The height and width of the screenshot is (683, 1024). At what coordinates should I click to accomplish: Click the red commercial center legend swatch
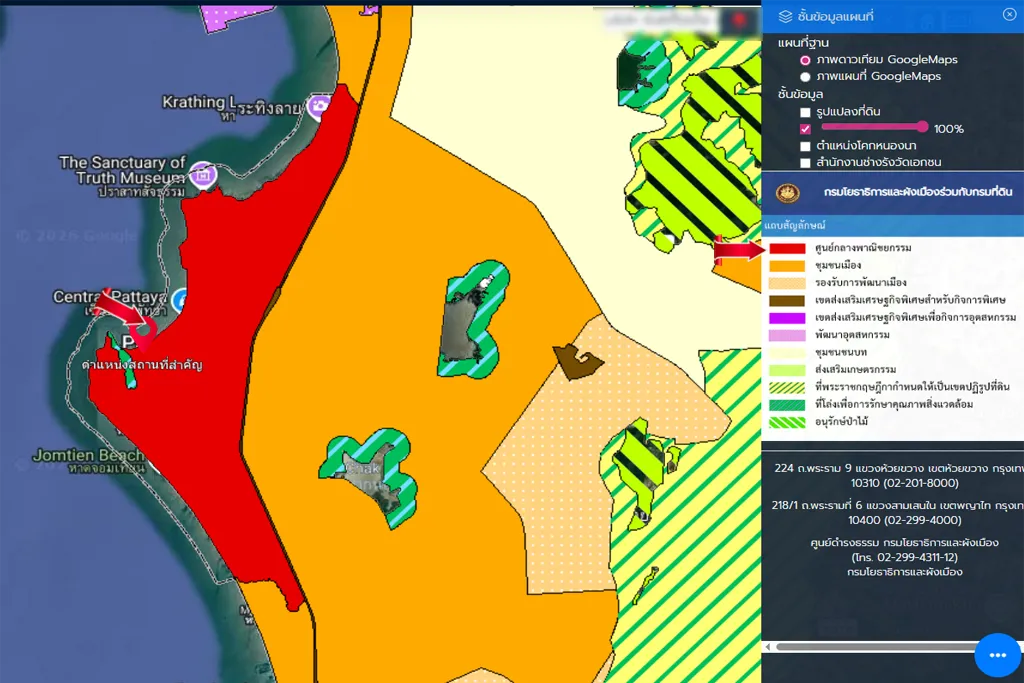pyautogui.click(x=787, y=248)
